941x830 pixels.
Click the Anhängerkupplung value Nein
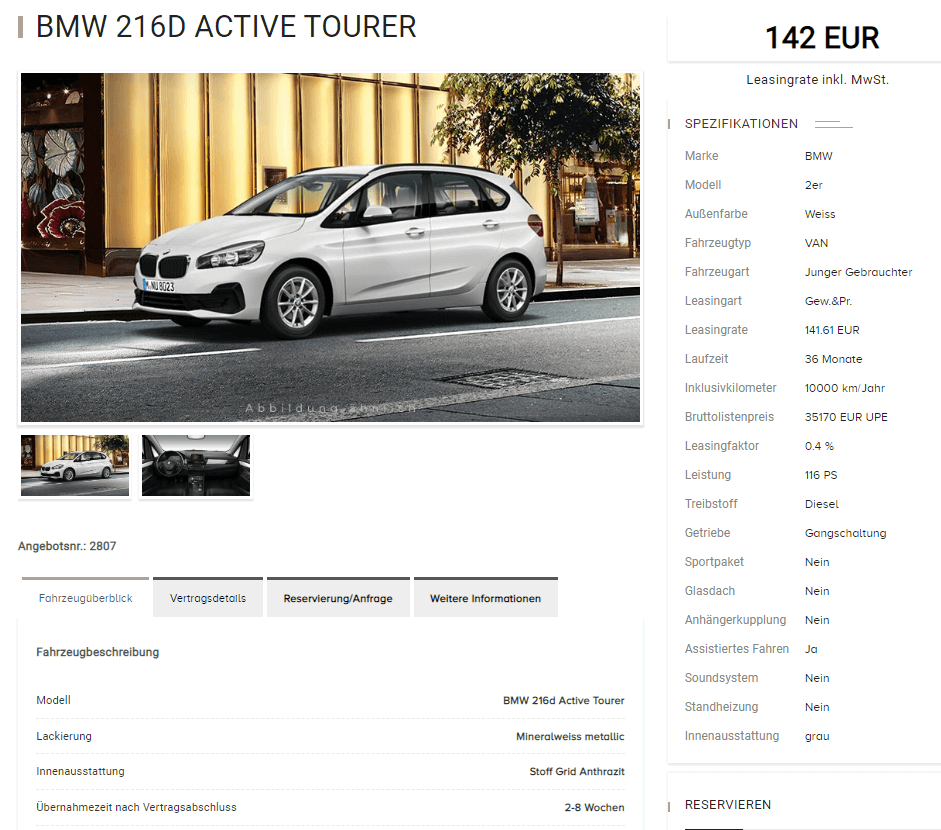click(x=817, y=620)
